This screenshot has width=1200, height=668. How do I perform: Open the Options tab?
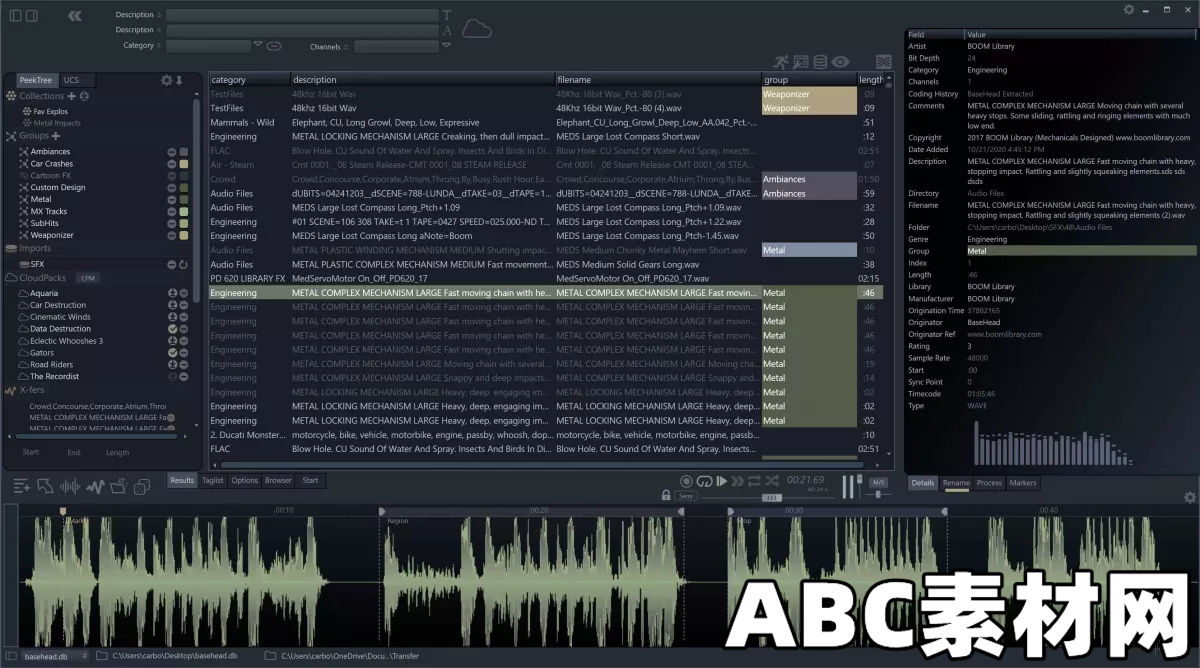tap(245, 480)
